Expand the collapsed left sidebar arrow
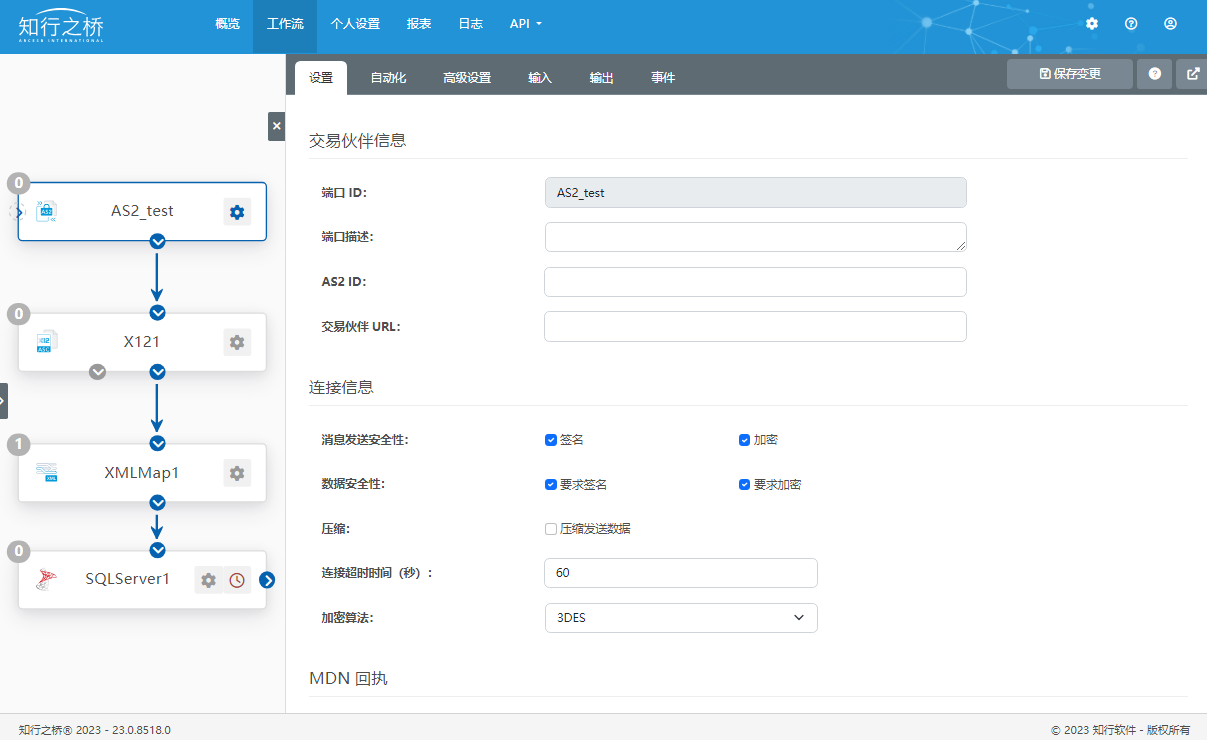Viewport: 1207px width, 740px height. [3, 400]
